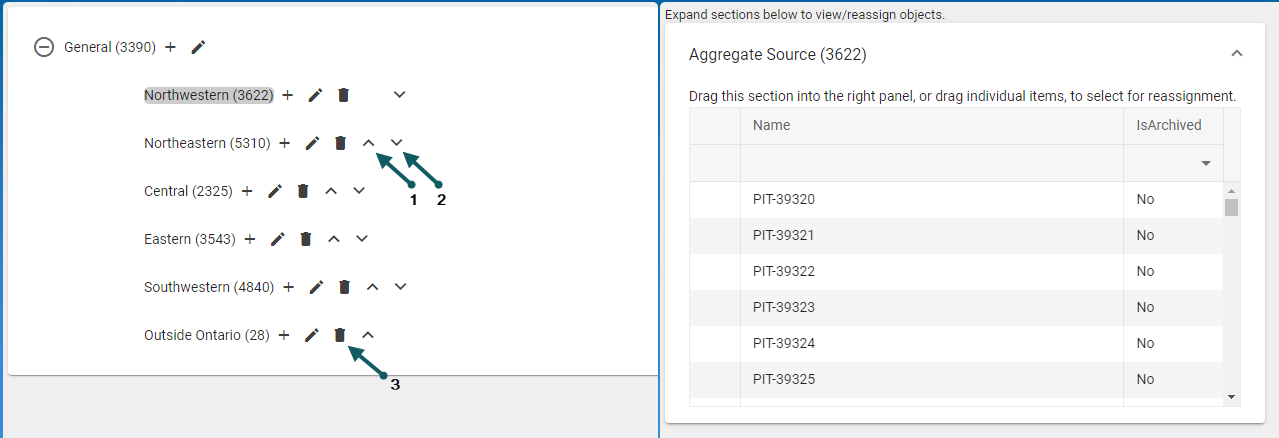Move Southwestern node down
Image resolution: width=1279 pixels, height=438 pixels.
[x=400, y=287]
